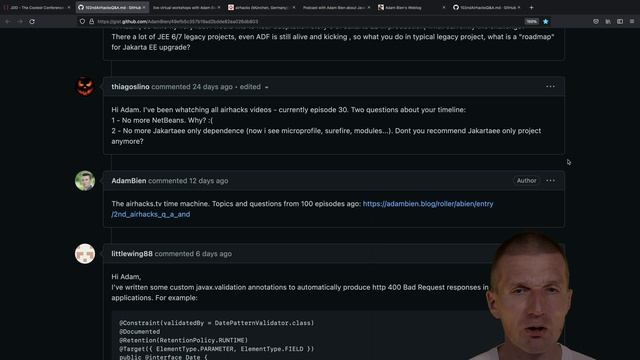Click thiagoslino's pumpkin avatar

coord(85,86)
